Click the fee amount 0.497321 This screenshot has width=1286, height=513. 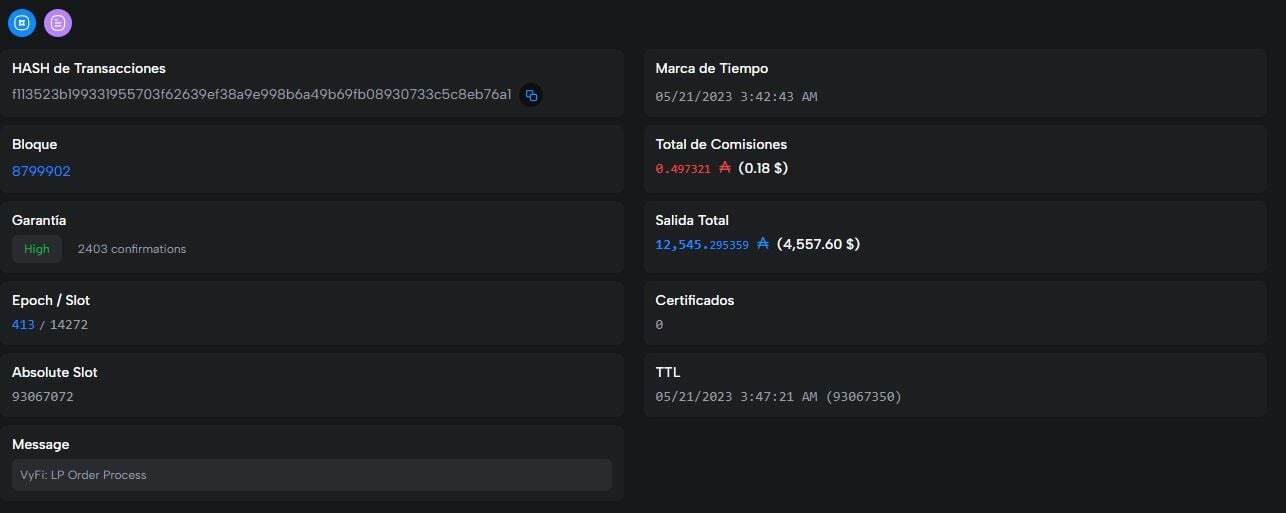683,169
